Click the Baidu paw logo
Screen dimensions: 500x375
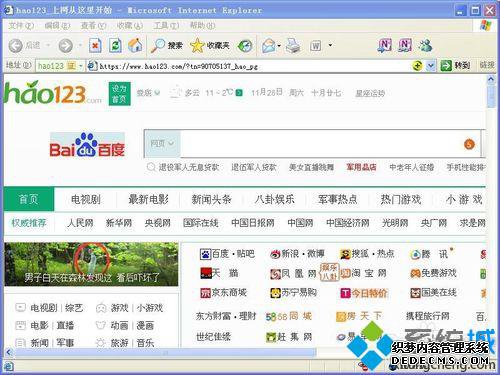tap(86, 144)
